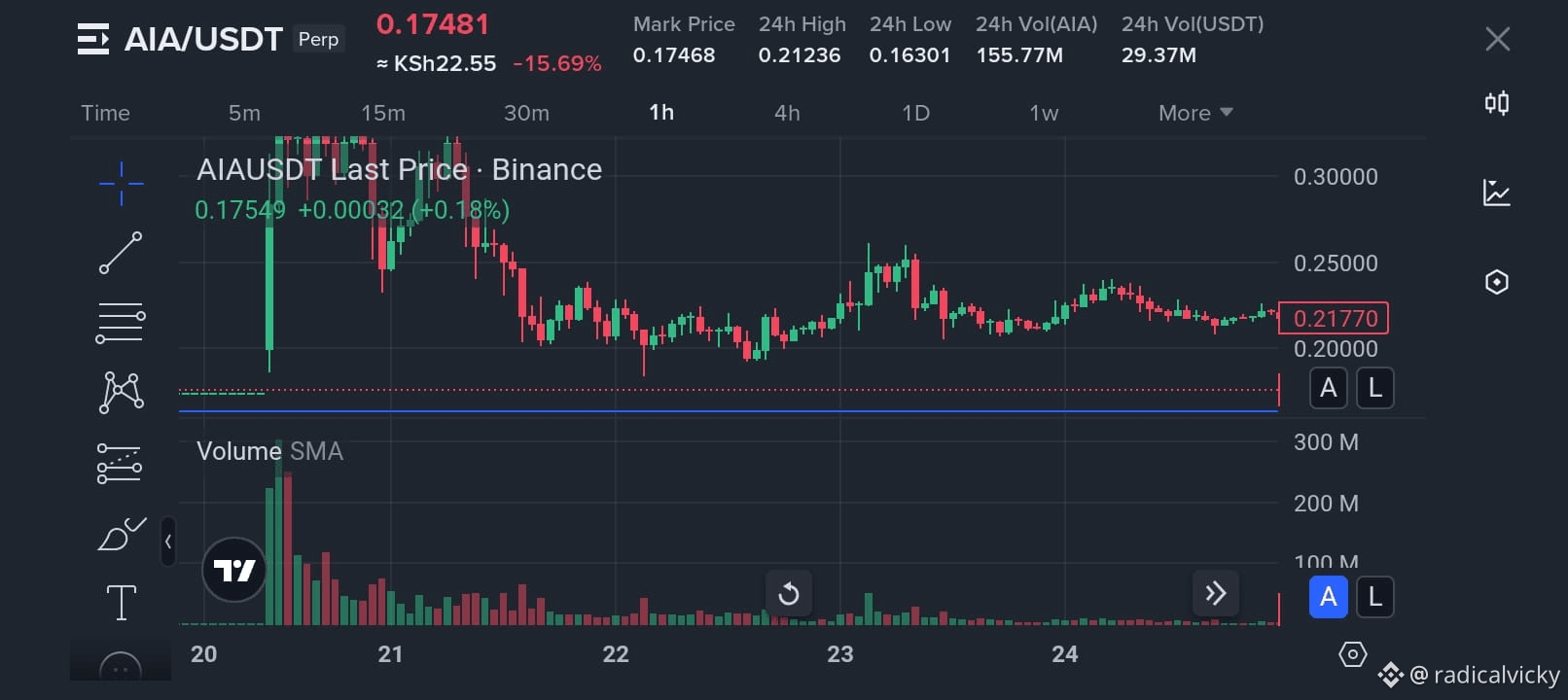1568x700 pixels.
Task: Open the prediction and measurement tools
Action: point(121,463)
